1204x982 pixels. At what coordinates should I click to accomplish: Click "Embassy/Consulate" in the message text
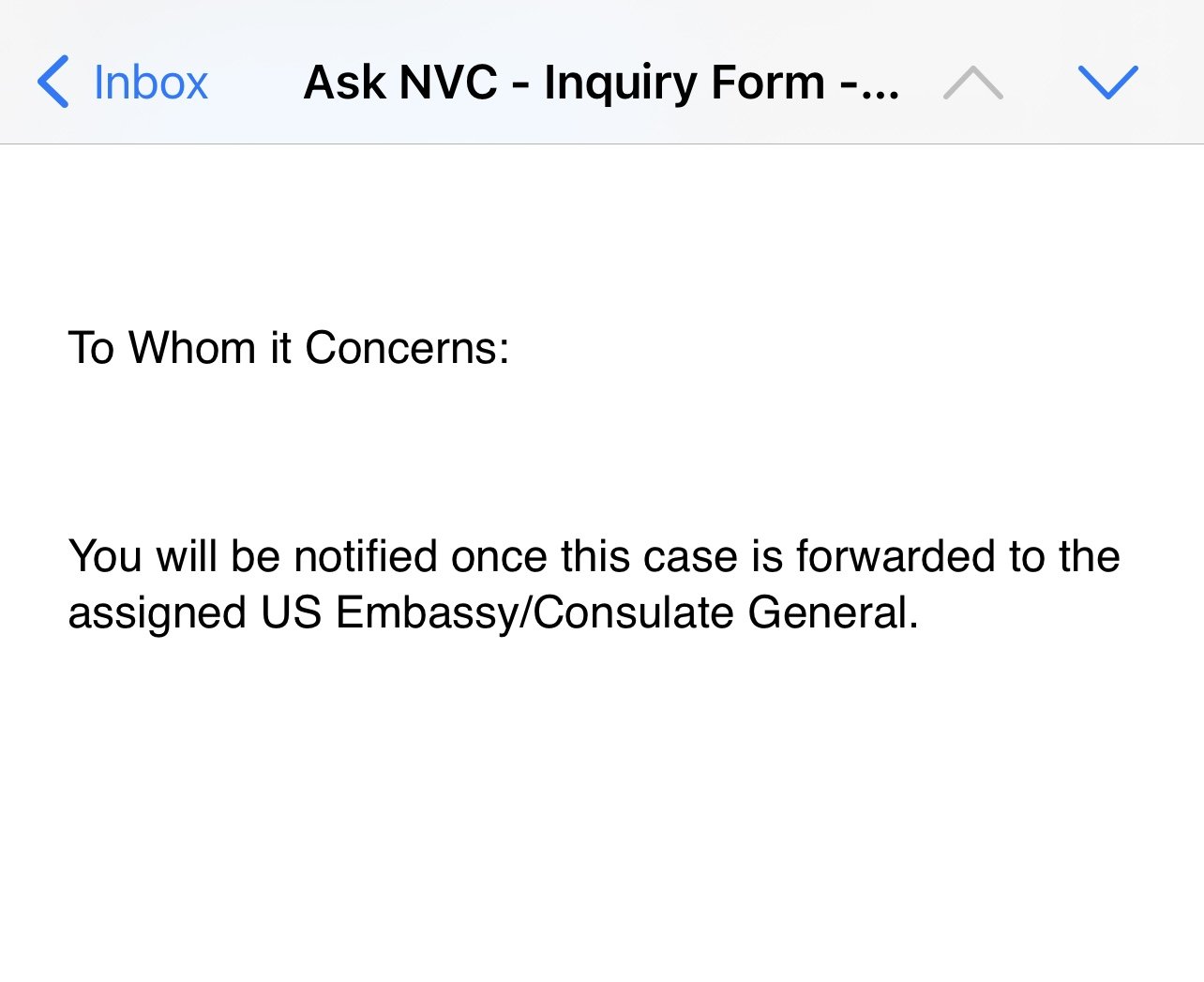pos(534,613)
